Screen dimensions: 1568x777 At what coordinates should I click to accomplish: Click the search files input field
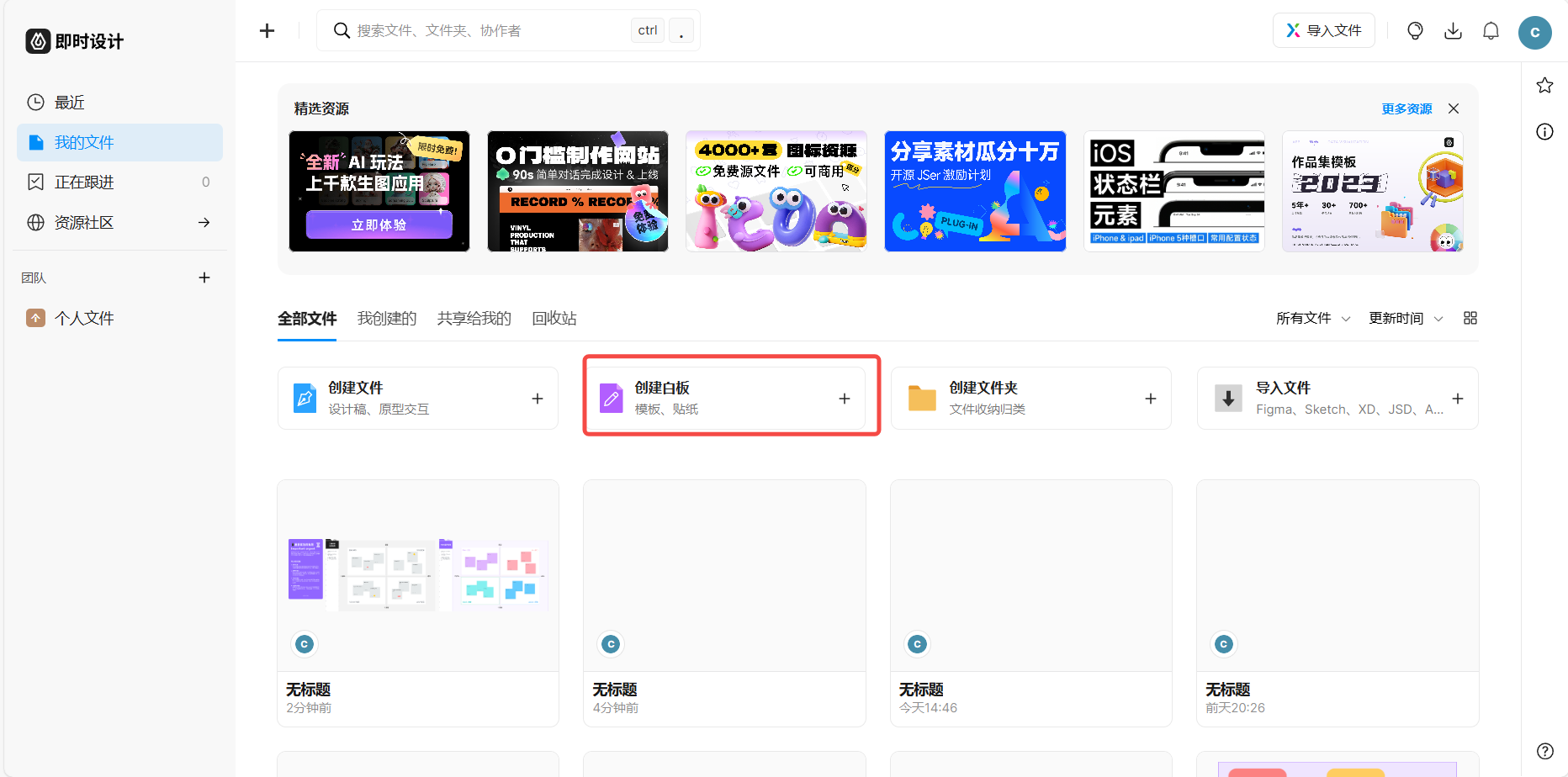pyautogui.click(x=508, y=31)
